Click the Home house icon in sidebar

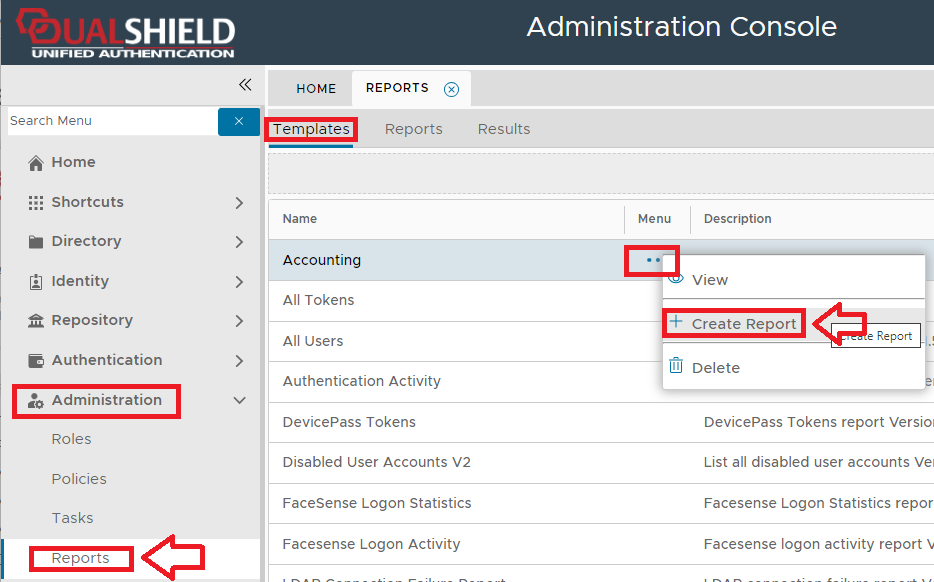tap(36, 163)
